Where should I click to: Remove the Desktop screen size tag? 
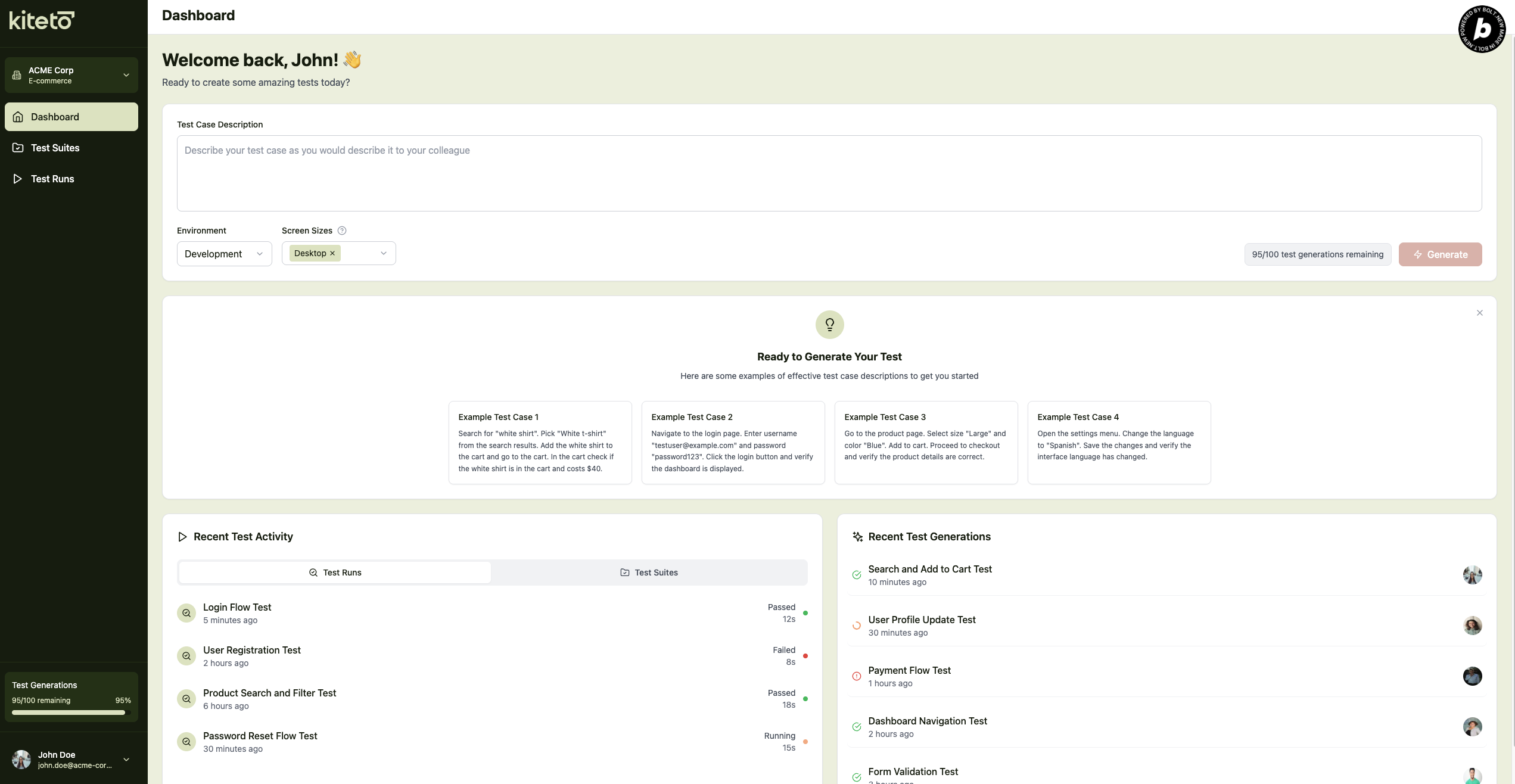(x=332, y=253)
